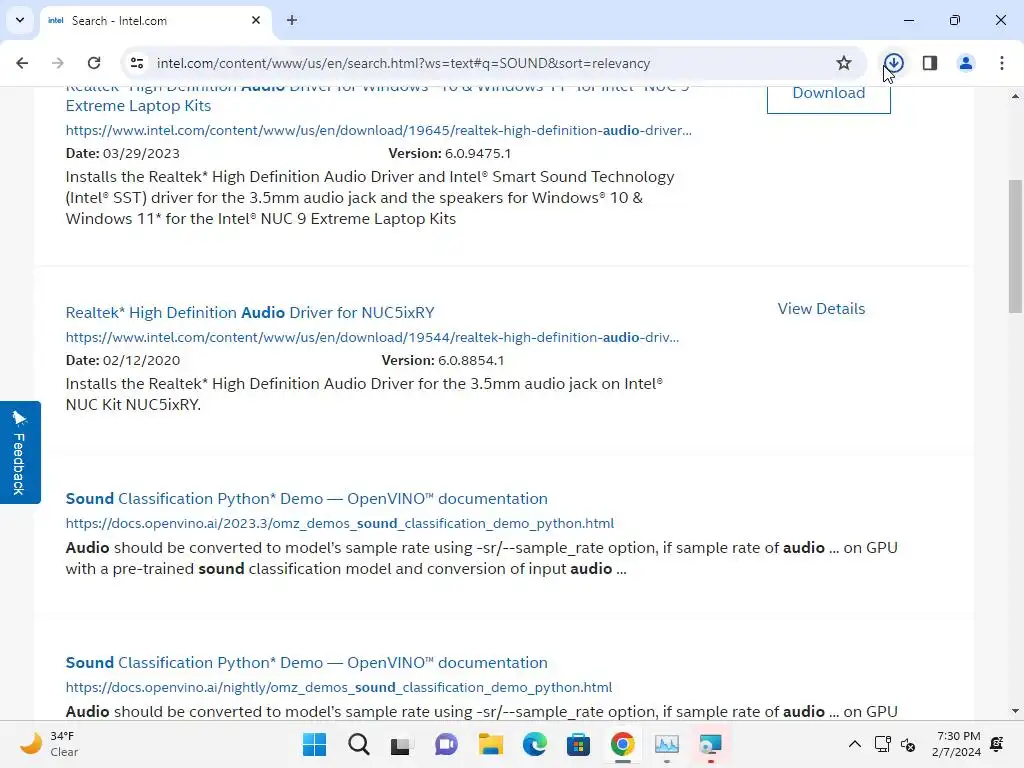Select version text 6.0.8854.1
The width and height of the screenshot is (1024, 768).
(471, 360)
